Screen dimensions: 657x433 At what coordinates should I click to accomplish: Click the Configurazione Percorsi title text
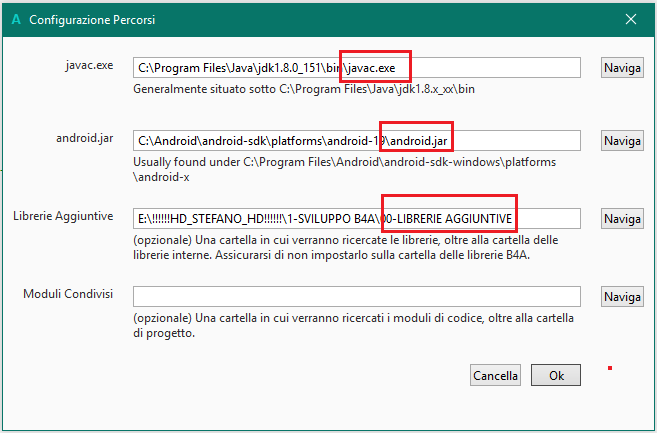click(x=92, y=20)
